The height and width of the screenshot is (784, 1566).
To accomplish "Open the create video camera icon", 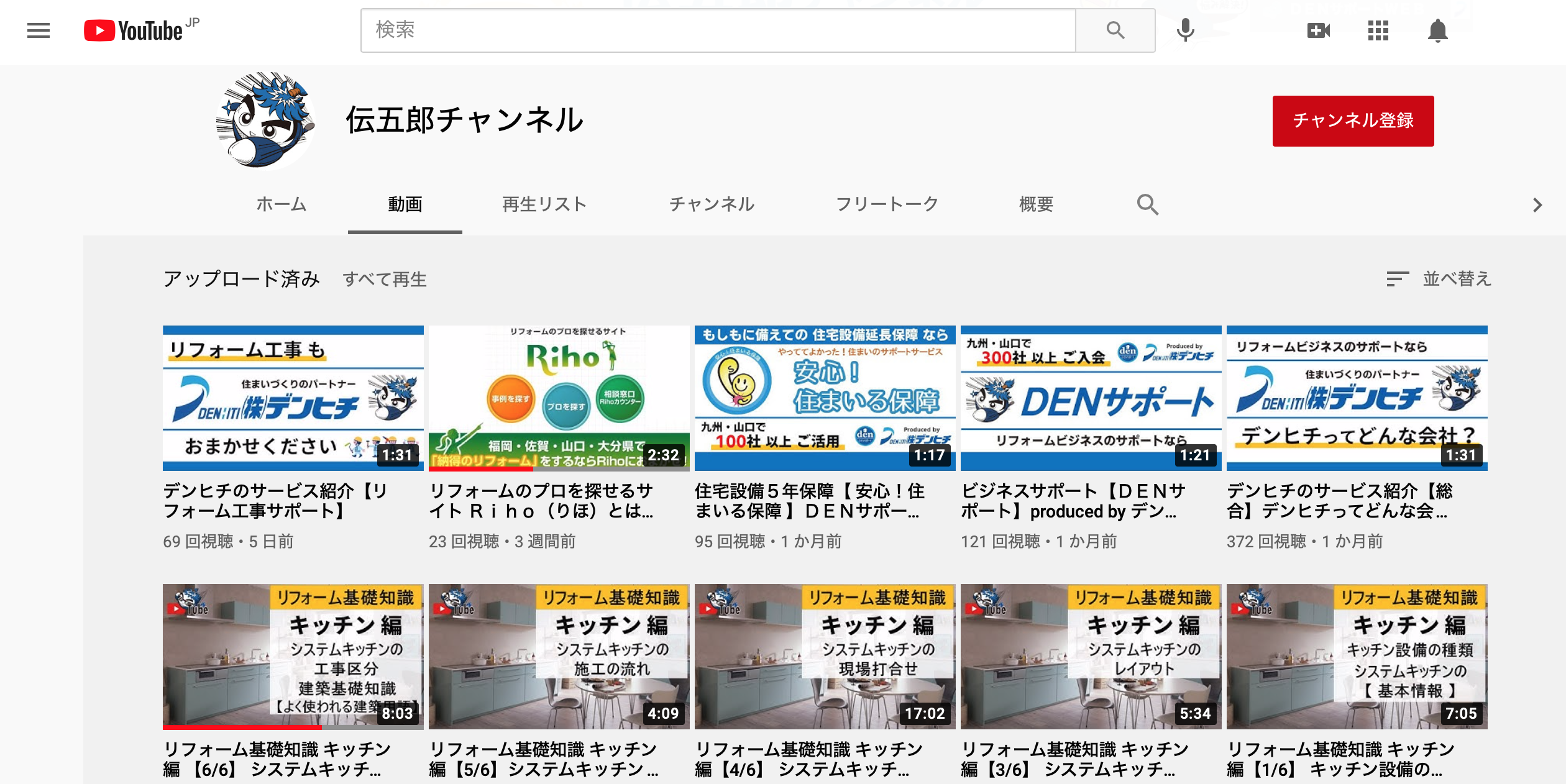I will (x=1318, y=30).
